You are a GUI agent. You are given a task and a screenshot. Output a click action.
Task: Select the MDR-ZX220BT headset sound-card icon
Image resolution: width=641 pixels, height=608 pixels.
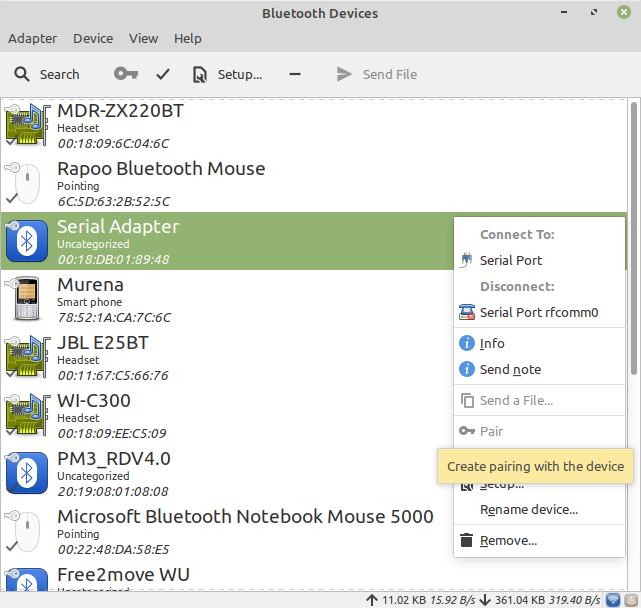tap(27, 125)
